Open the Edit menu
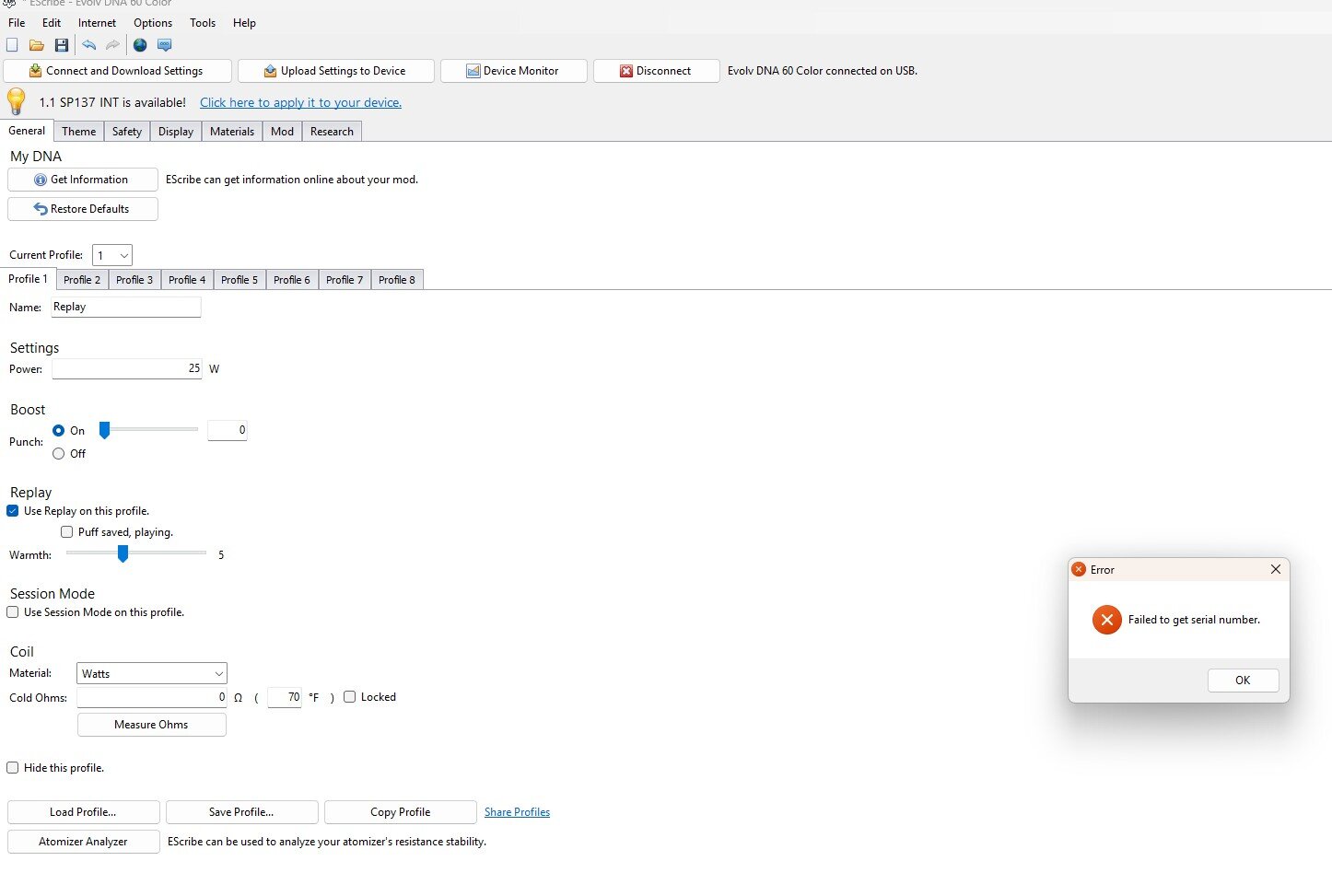Viewport: 1332px width, 896px height. coord(52,23)
